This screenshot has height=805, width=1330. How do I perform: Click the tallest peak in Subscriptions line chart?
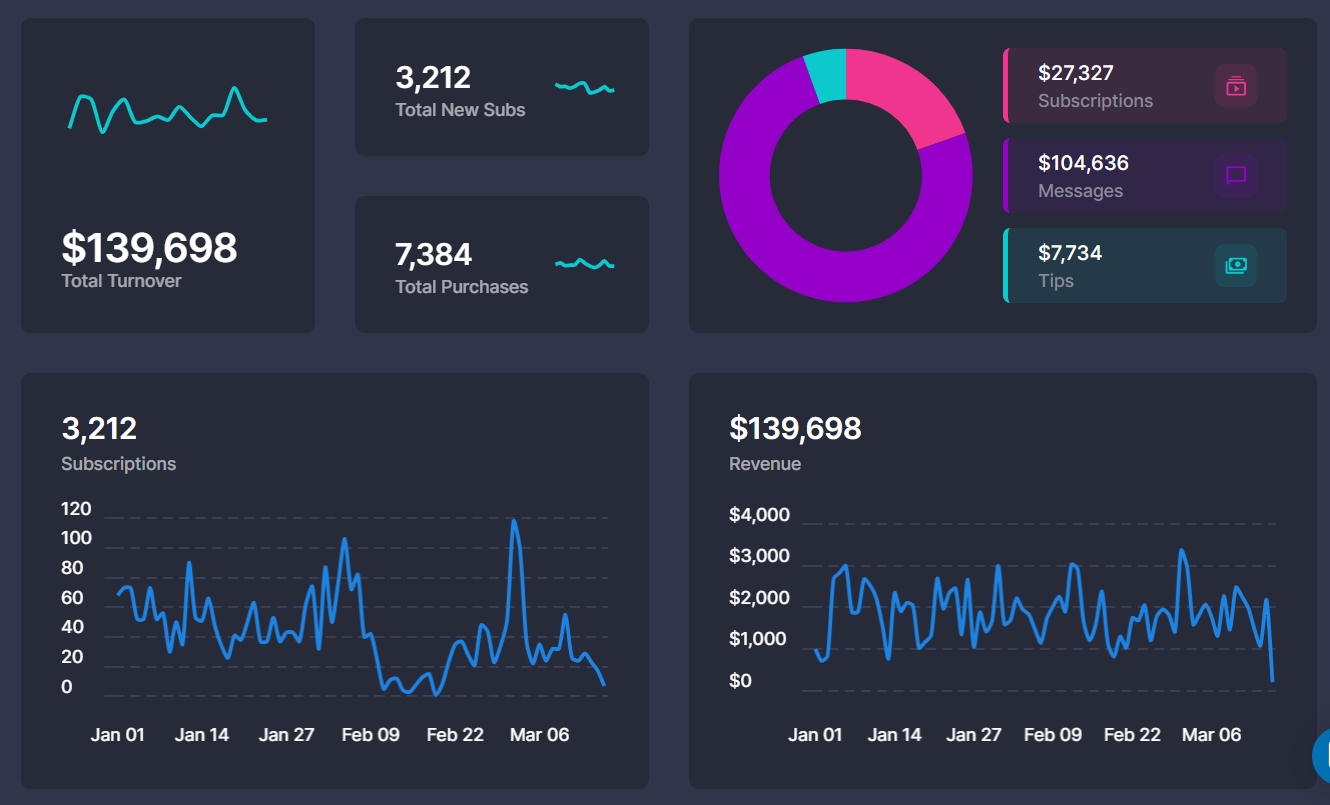coord(514,521)
